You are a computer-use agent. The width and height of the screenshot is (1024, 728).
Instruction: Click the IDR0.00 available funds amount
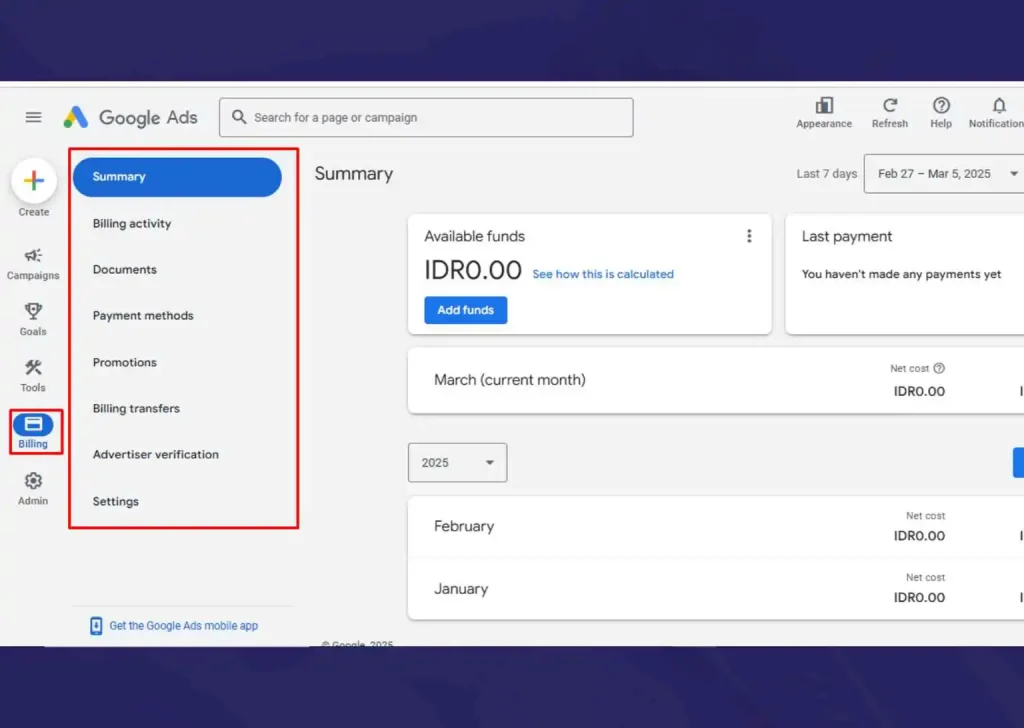coord(473,270)
